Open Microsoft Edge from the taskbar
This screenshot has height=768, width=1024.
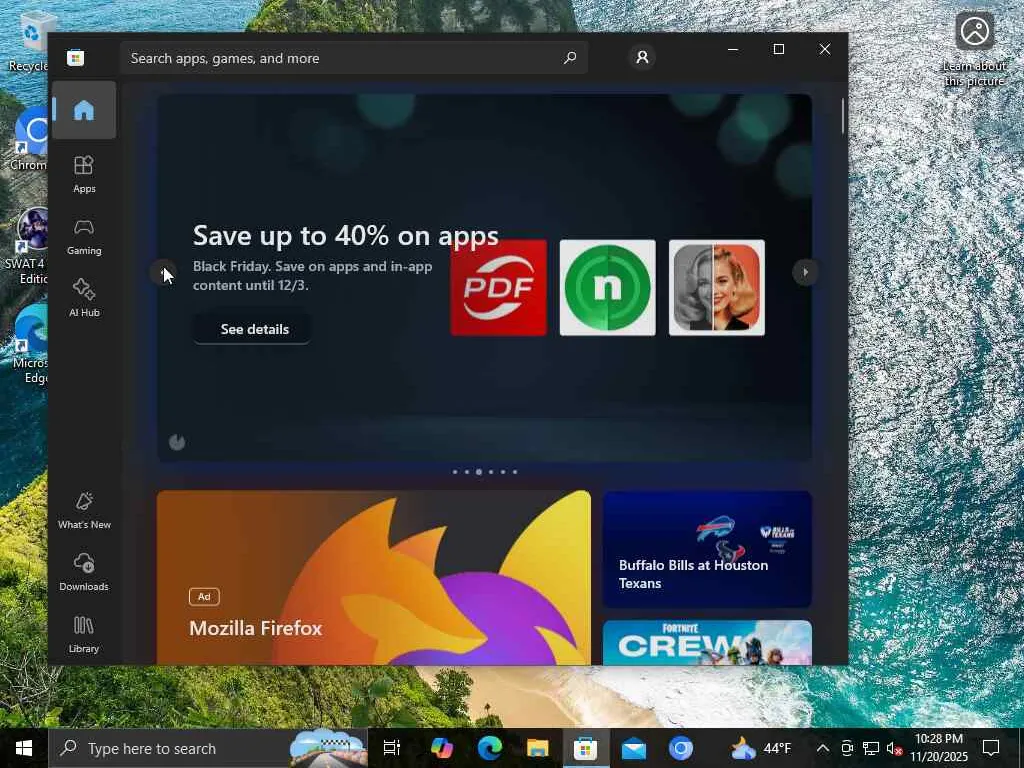click(490, 748)
